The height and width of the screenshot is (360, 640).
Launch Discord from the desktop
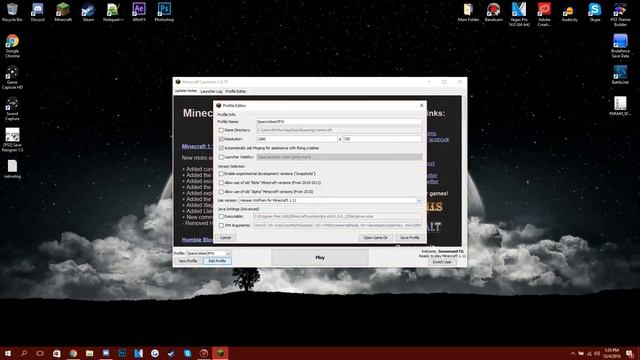(x=38, y=12)
